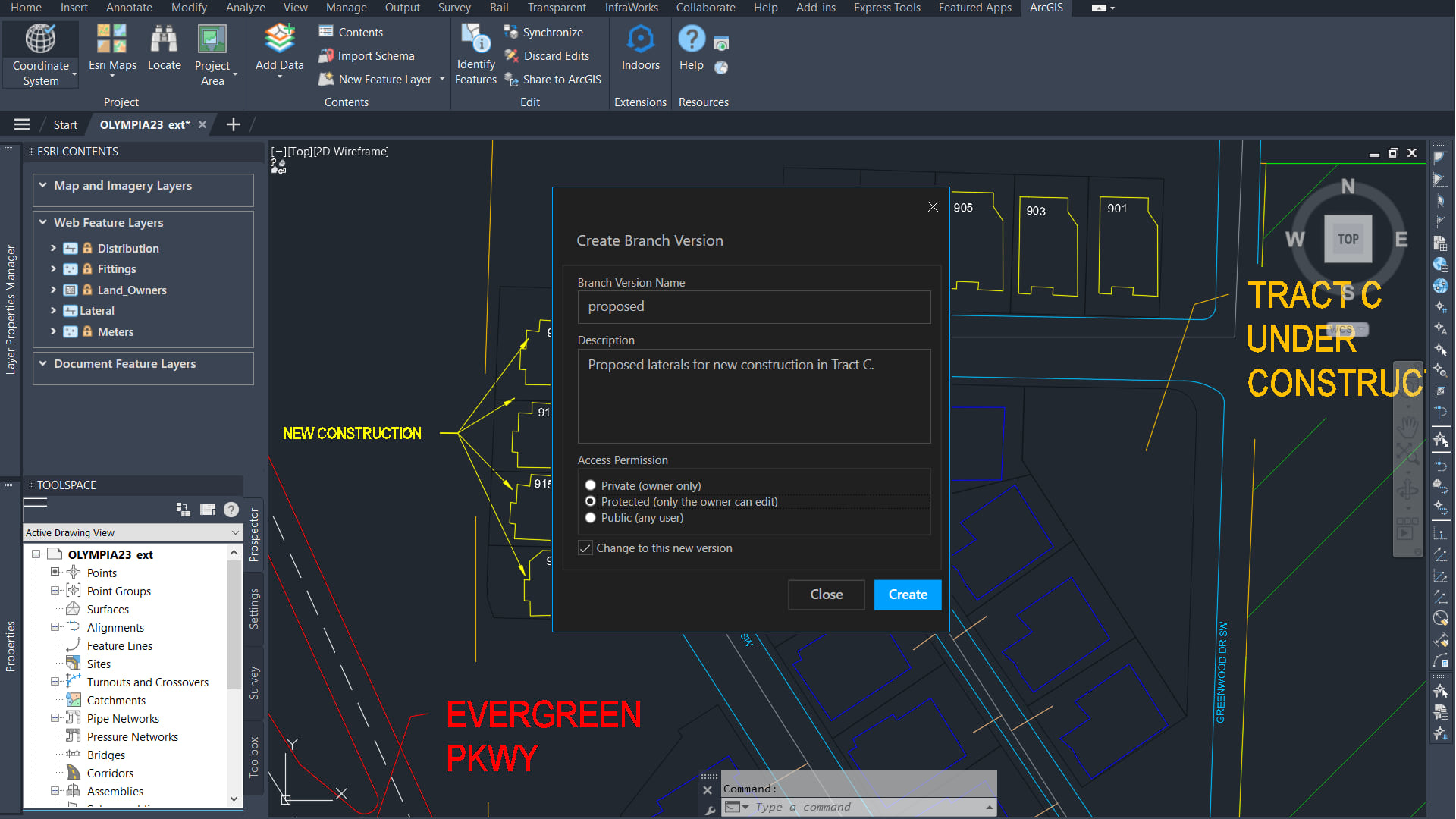
Task: Click in the Branch Version Name field
Action: 753,307
